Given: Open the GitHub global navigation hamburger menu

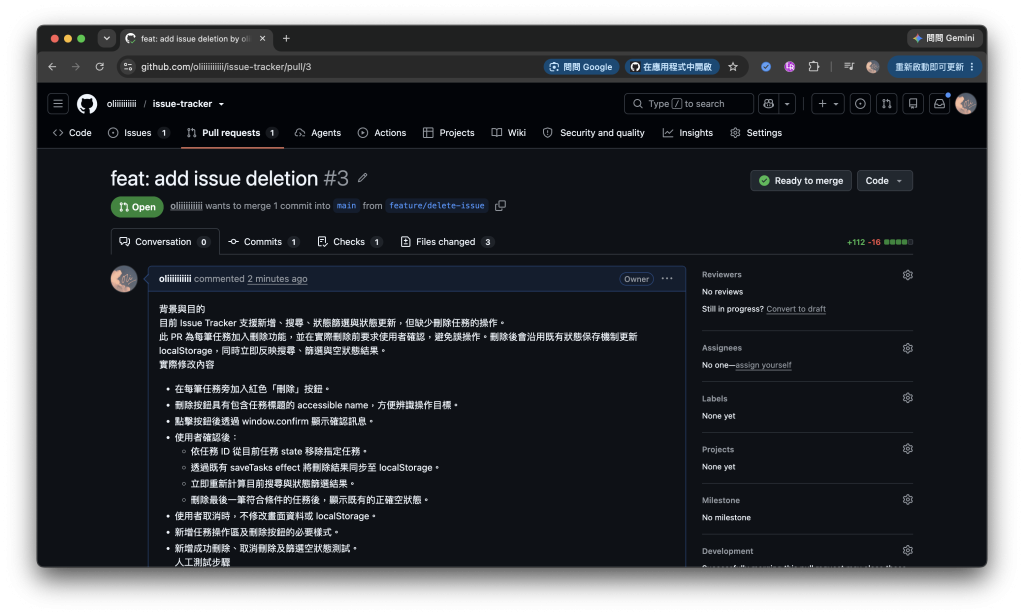Looking at the screenshot, I should (58, 104).
